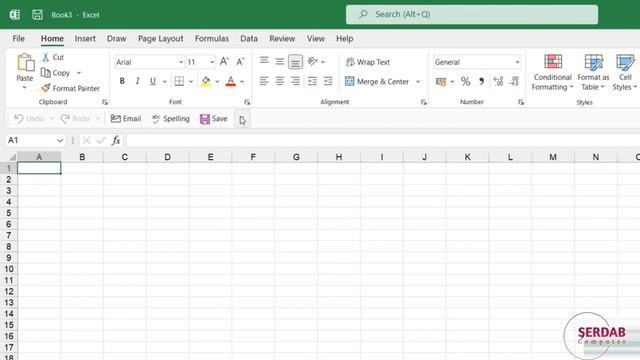Center text horizontally
640x360 pixels.
coord(280,81)
